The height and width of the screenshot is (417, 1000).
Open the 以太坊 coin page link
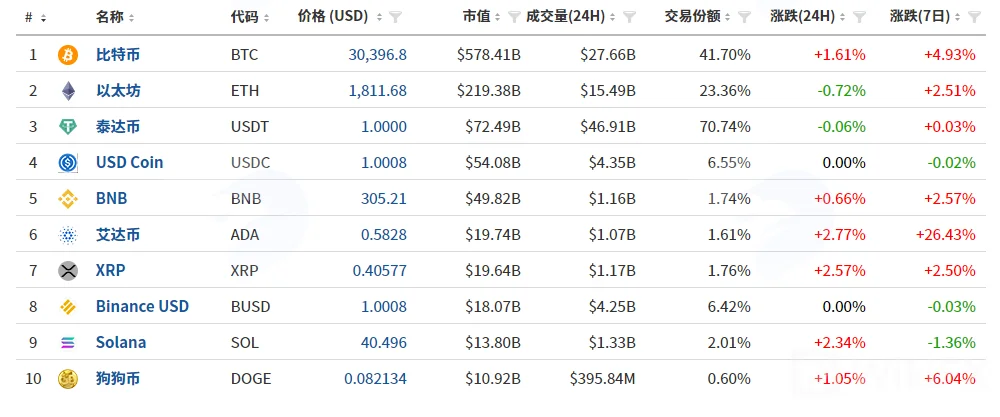(x=118, y=91)
